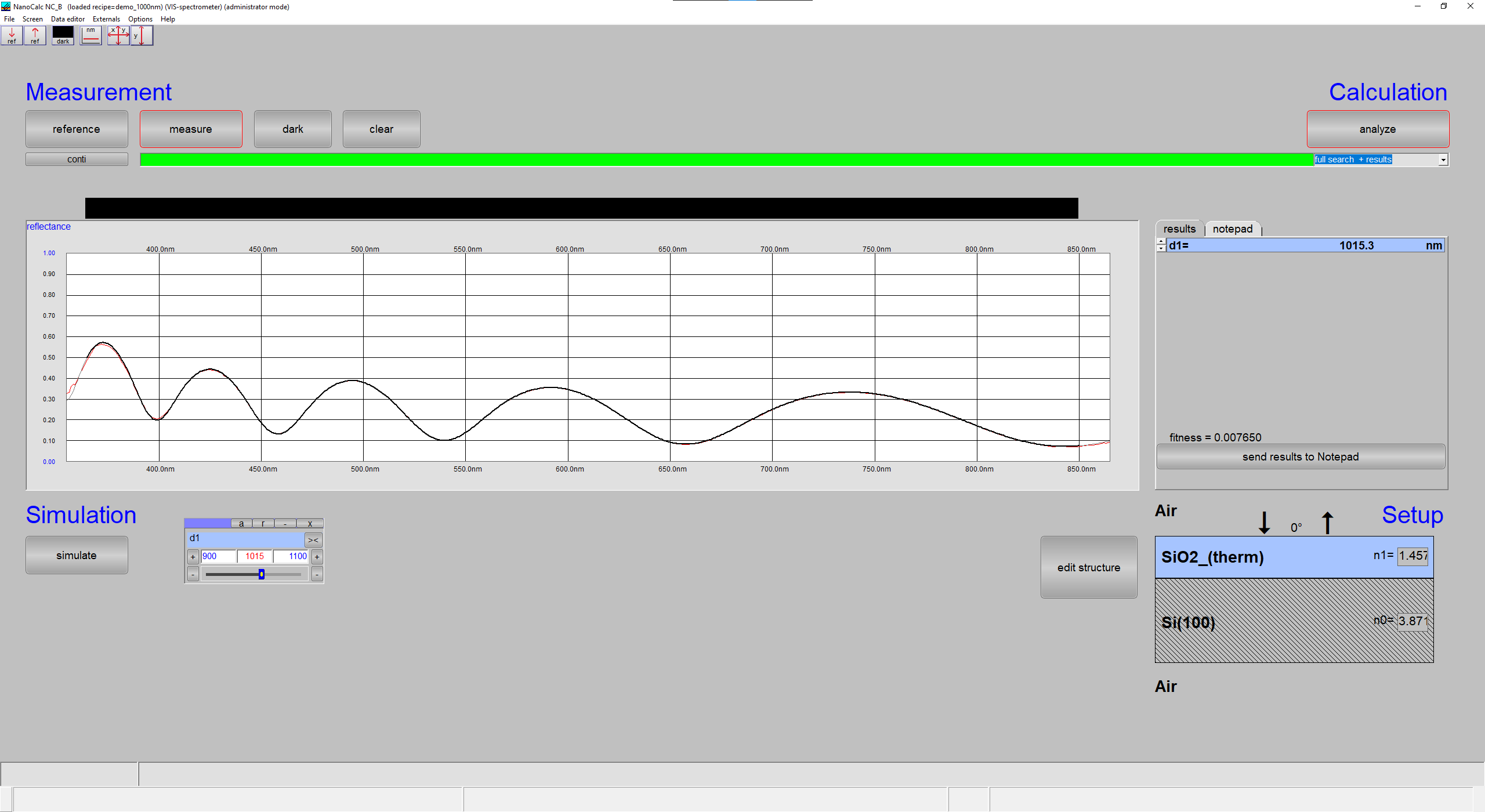This screenshot has width=1485, height=812.
Task: Open the full search + results dropdown
Action: pyautogui.click(x=1443, y=159)
